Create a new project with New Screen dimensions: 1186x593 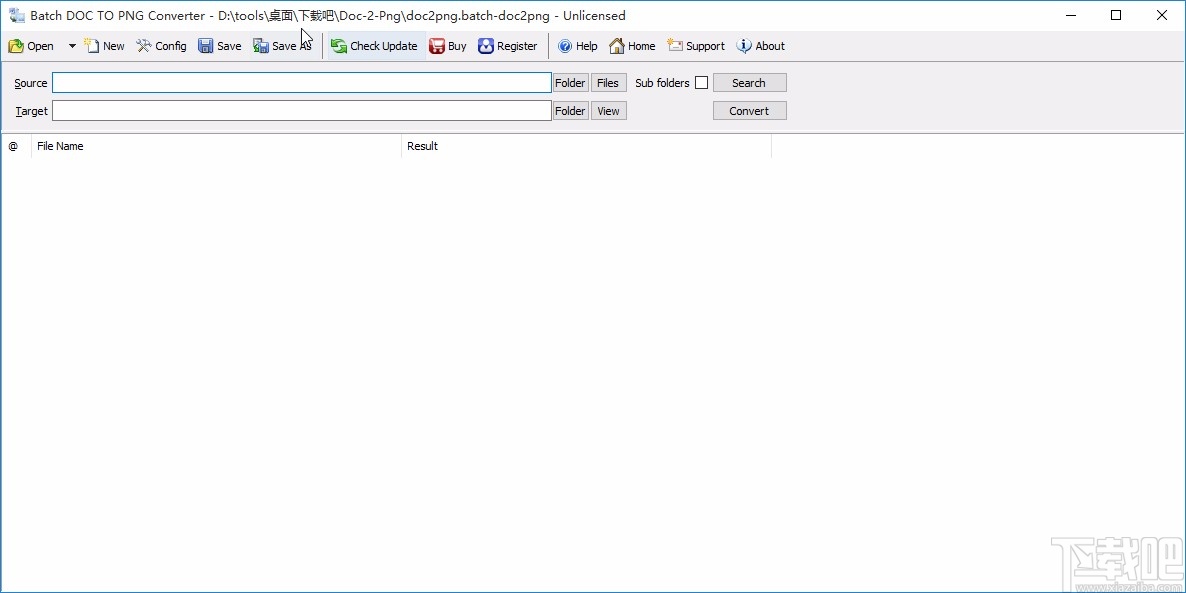(104, 46)
